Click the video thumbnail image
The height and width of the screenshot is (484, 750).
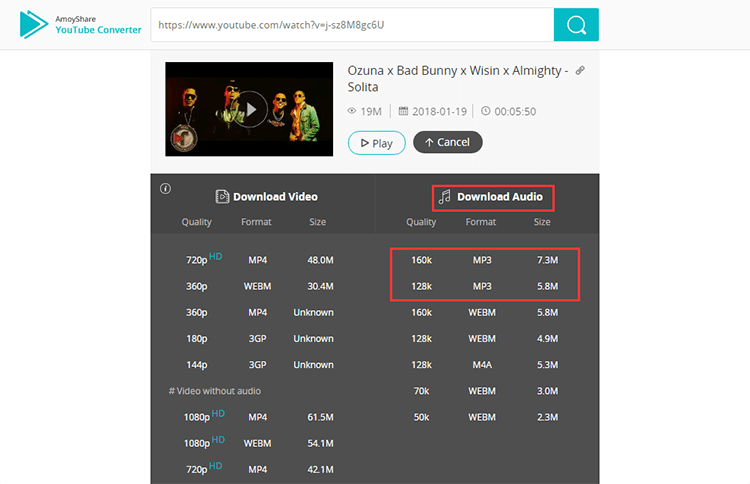pos(249,109)
